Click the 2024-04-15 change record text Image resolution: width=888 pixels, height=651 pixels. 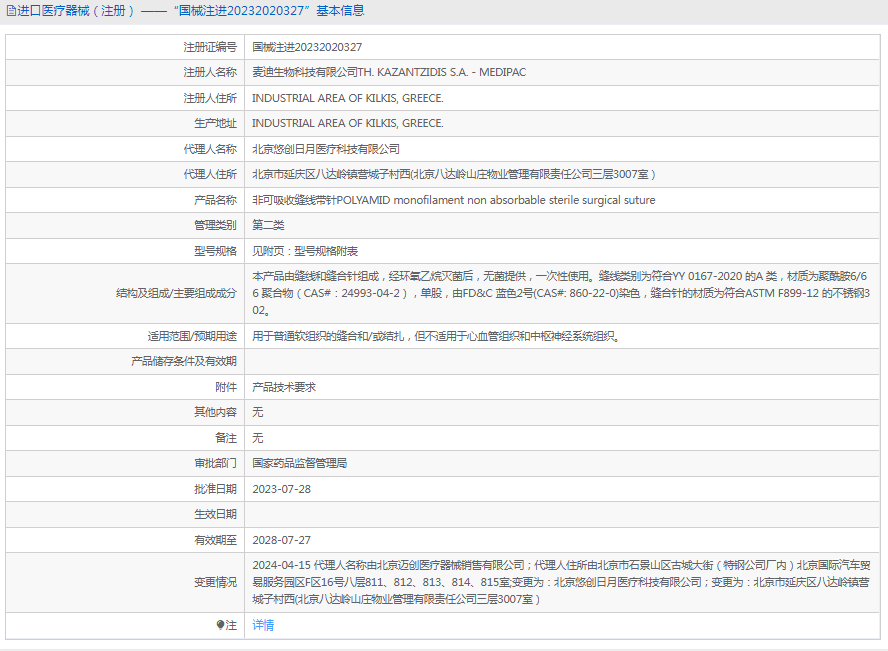point(561,582)
